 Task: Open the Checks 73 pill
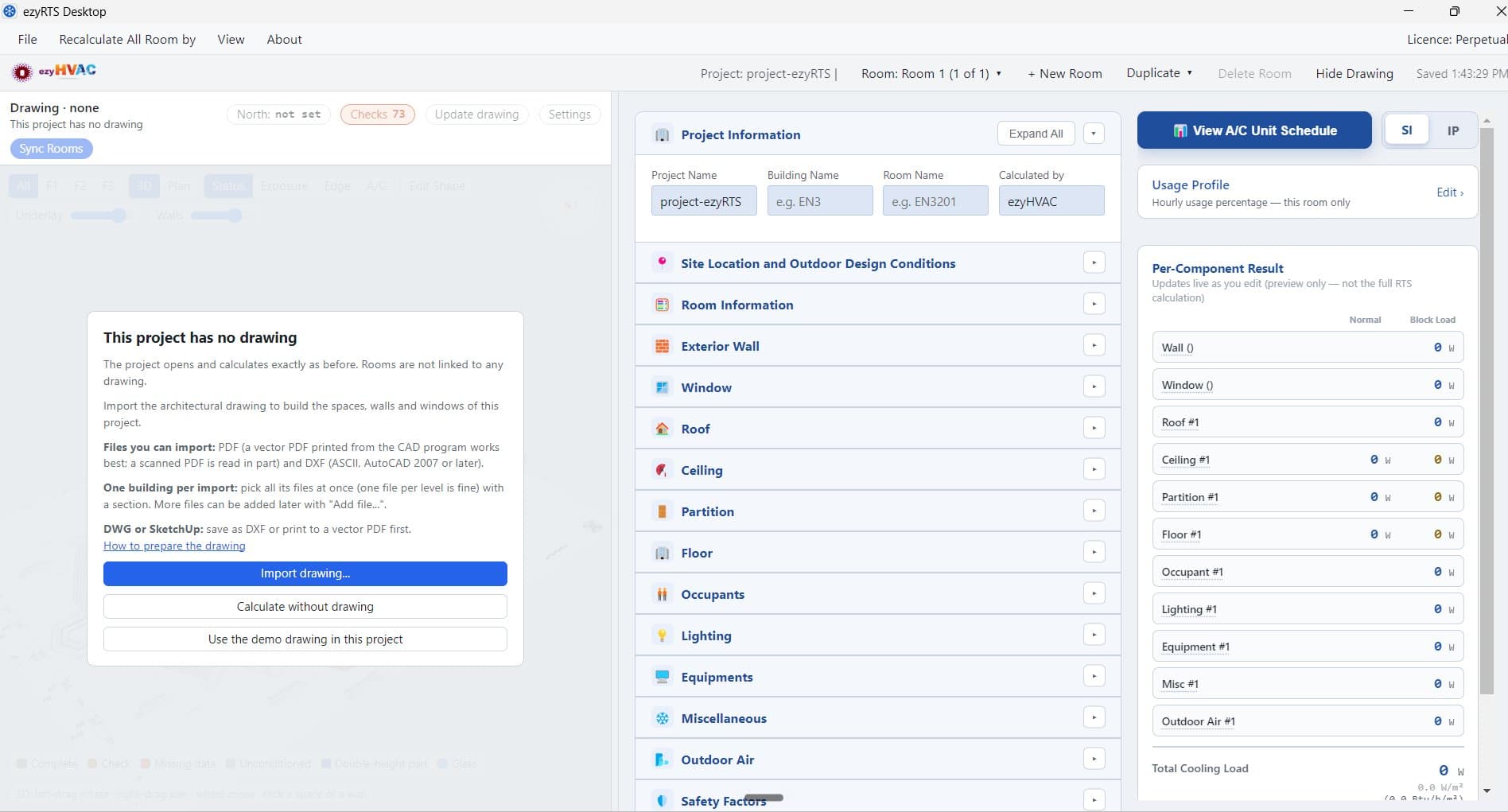[x=378, y=115]
